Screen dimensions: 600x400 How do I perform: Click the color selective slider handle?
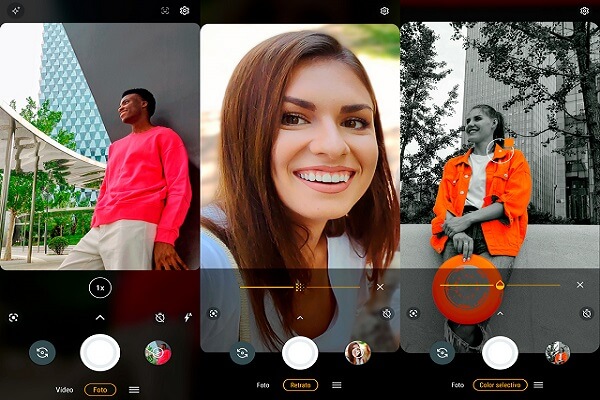coord(499,285)
